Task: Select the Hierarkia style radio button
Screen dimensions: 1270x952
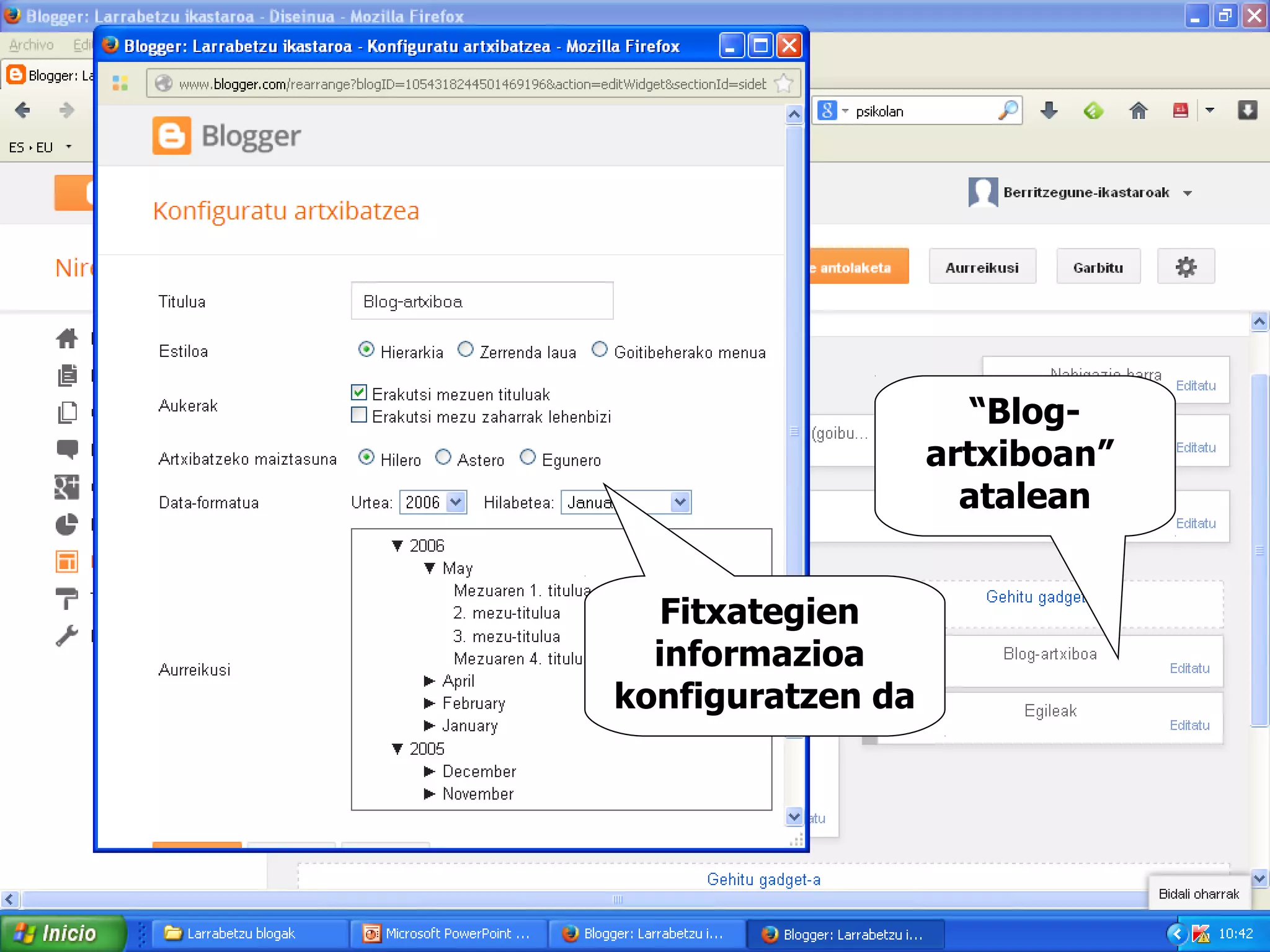Action: [x=366, y=350]
